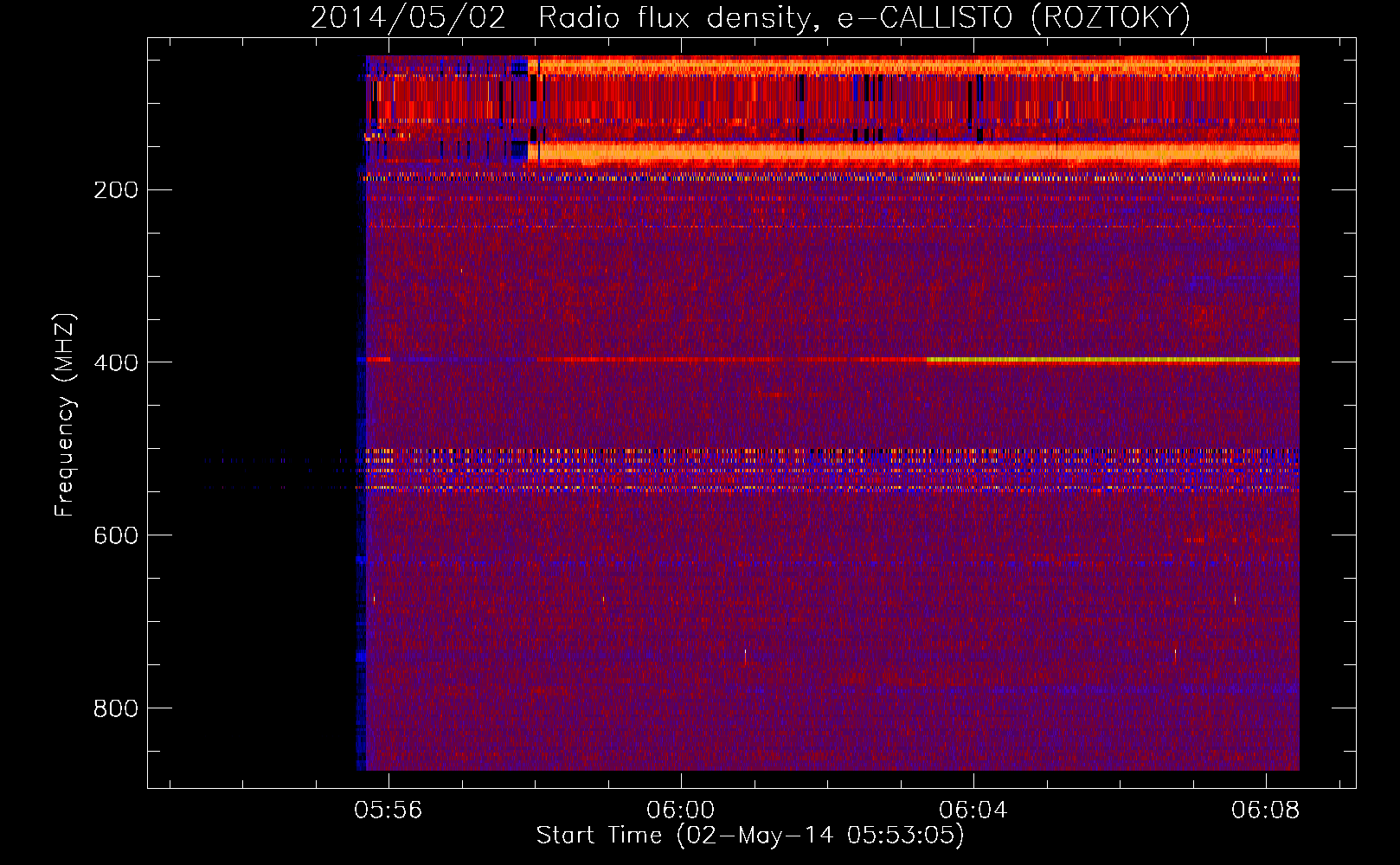Click the 05:56 time tick label
The width and height of the screenshot is (1400, 865).
click(x=389, y=810)
